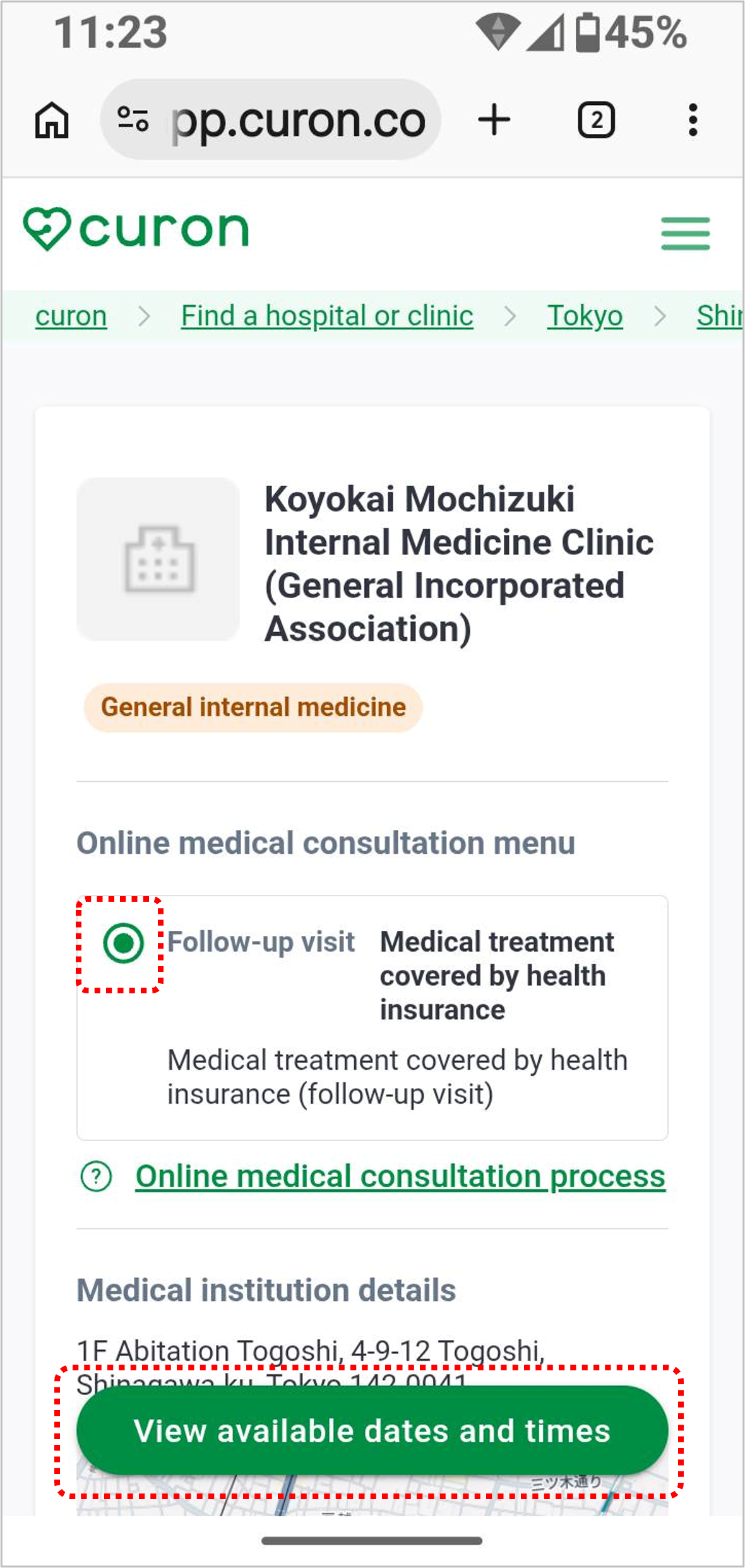This screenshot has height=1568, width=745.
Task: Select the Follow-up visit radio button
Action: (x=123, y=943)
